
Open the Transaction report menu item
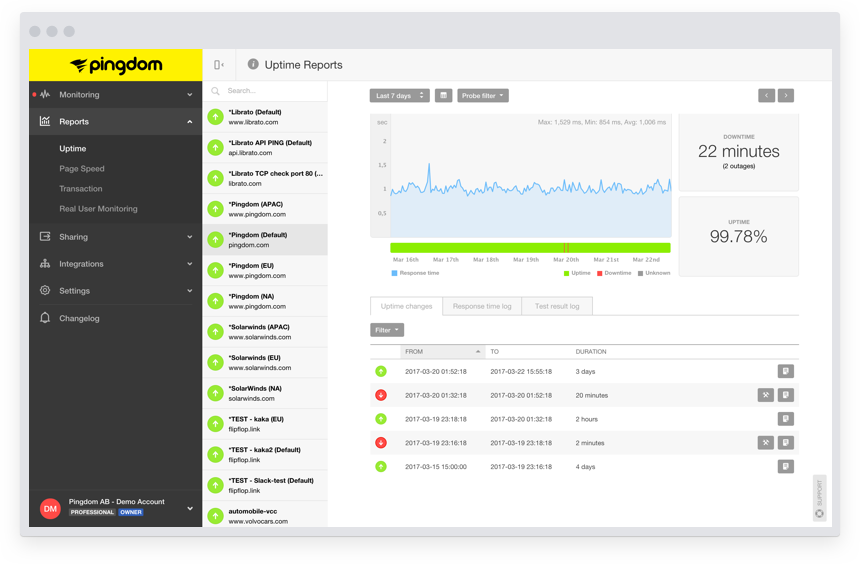[81, 188]
